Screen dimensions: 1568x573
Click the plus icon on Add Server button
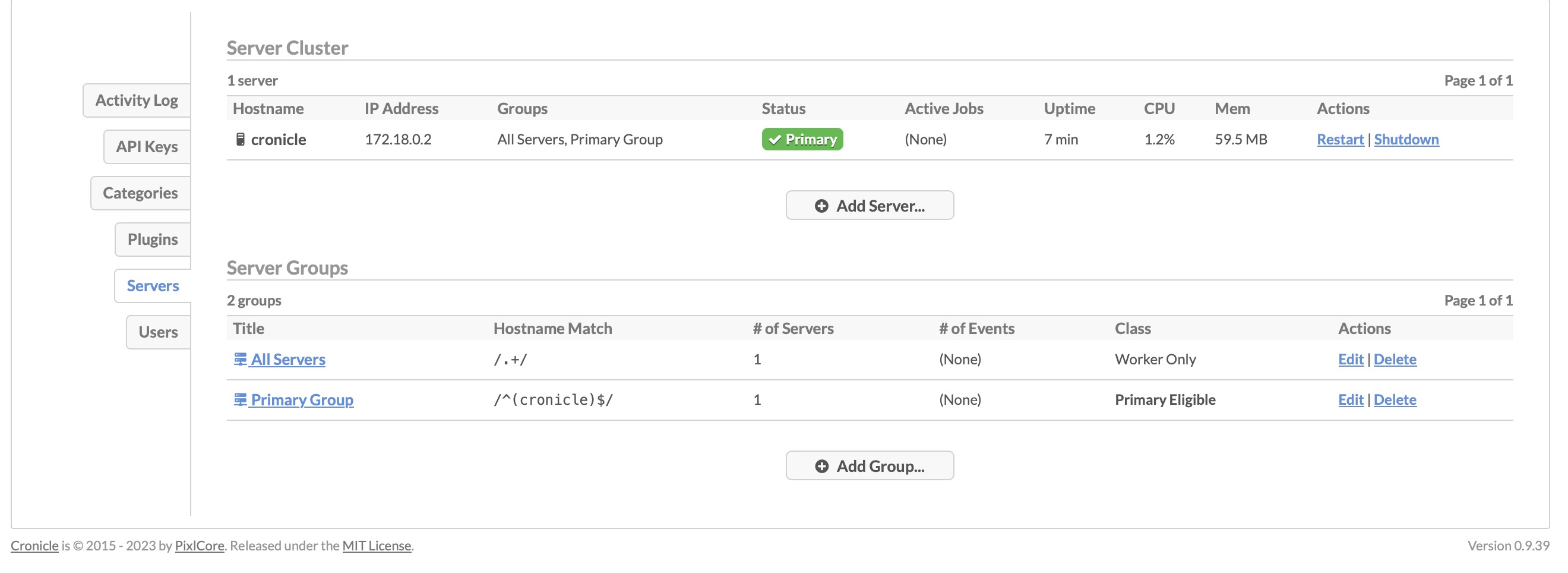tap(821, 206)
